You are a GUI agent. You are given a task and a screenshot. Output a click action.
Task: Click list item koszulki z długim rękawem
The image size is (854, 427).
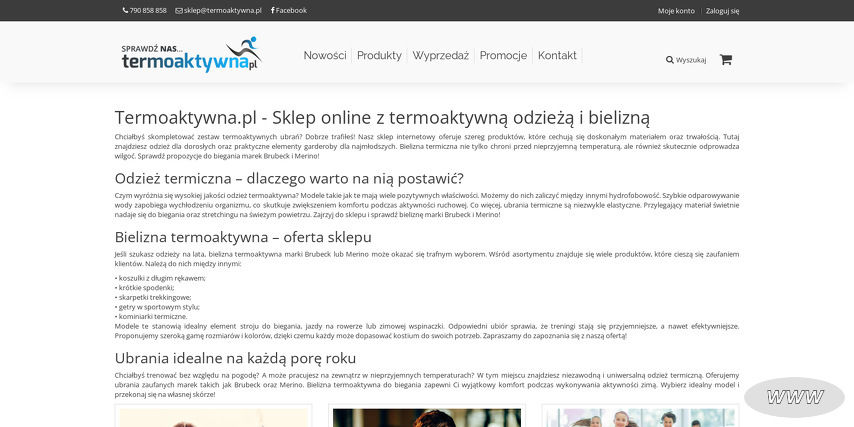point(160,278)
